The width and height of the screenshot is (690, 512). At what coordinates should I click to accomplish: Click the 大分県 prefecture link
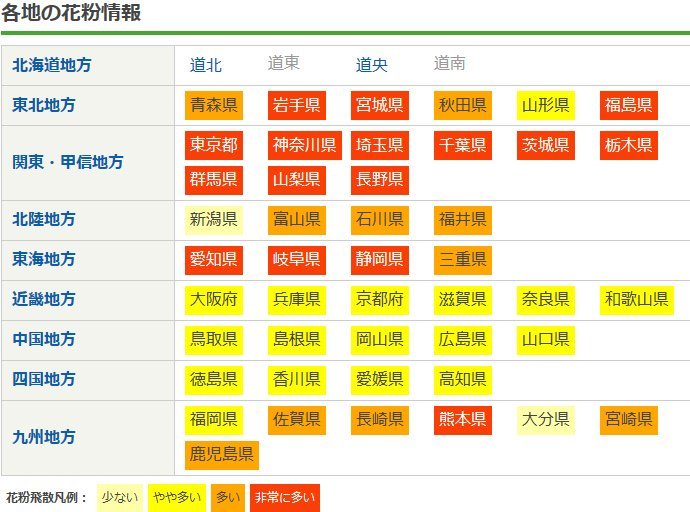[x=546, y=419]
